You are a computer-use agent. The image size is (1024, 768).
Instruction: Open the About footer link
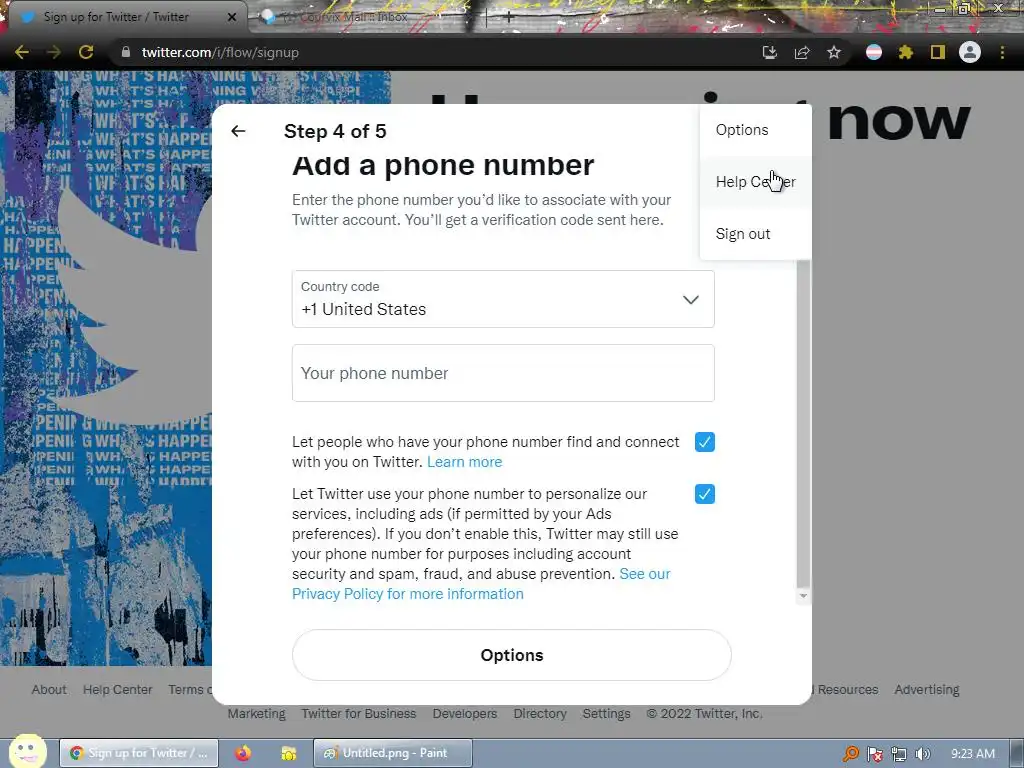tap(49, 690)
